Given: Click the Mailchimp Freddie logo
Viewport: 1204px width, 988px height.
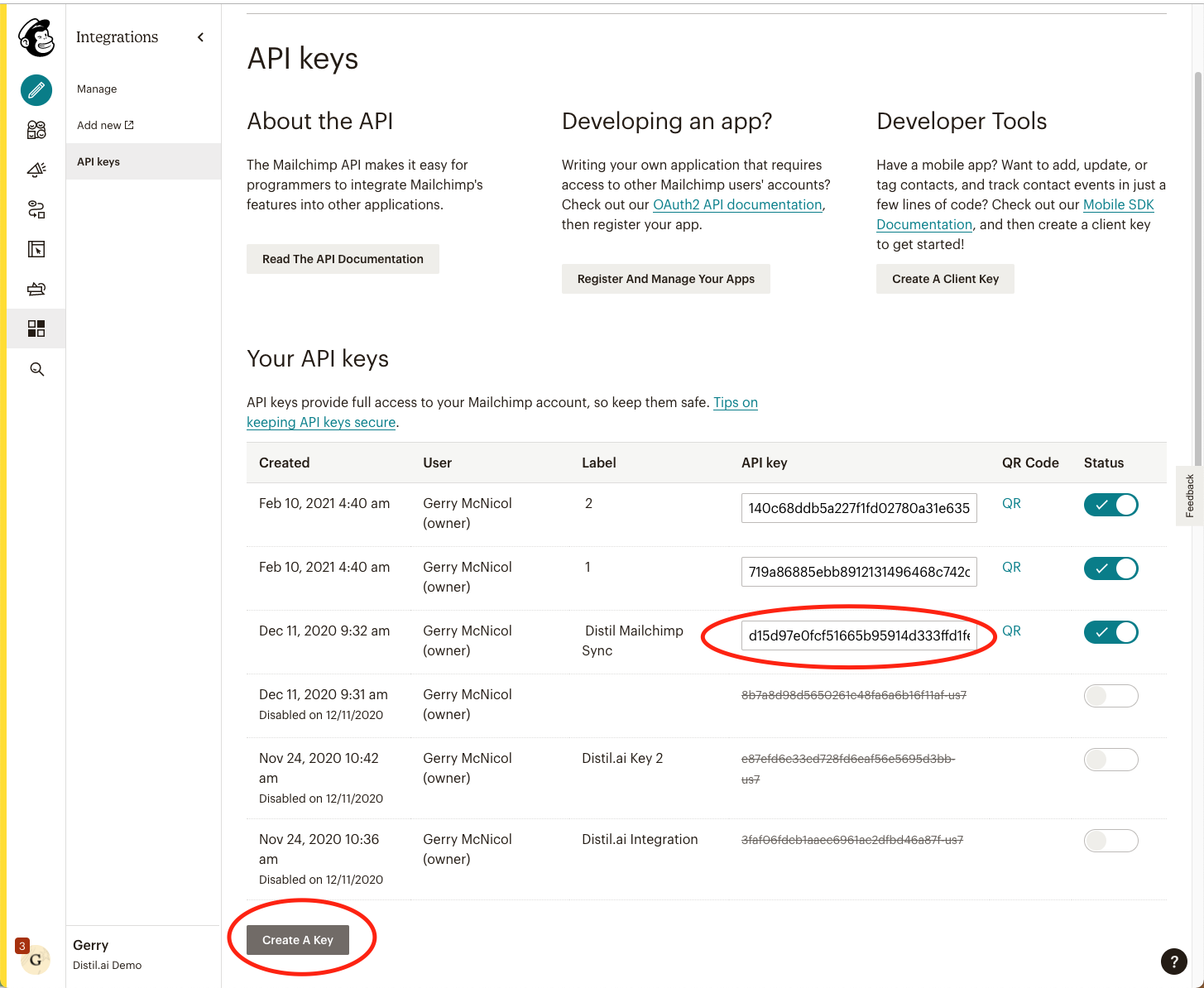Looking at the screenshot, I should 36,37.
